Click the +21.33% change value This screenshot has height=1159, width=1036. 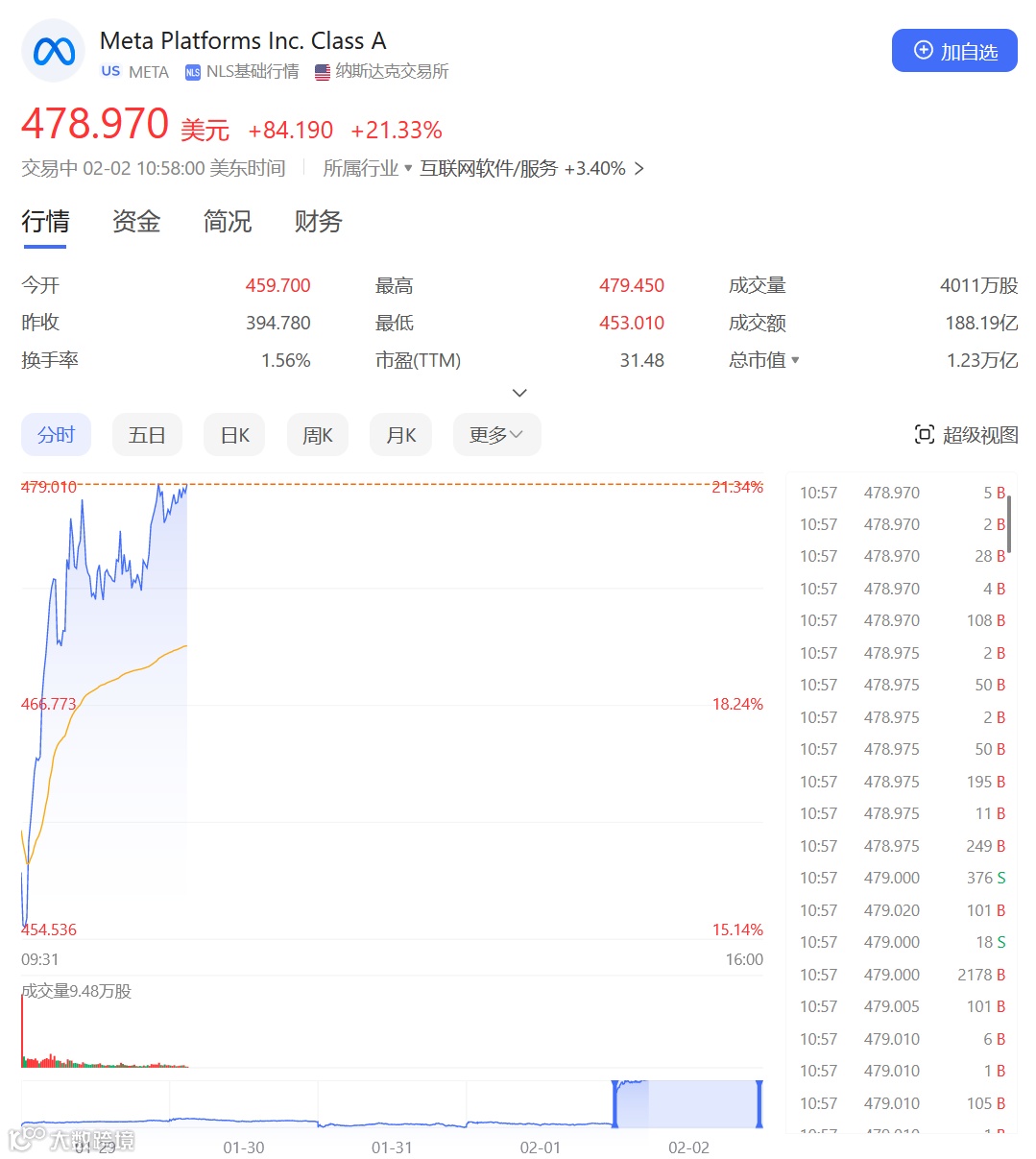tap(397, 130)
